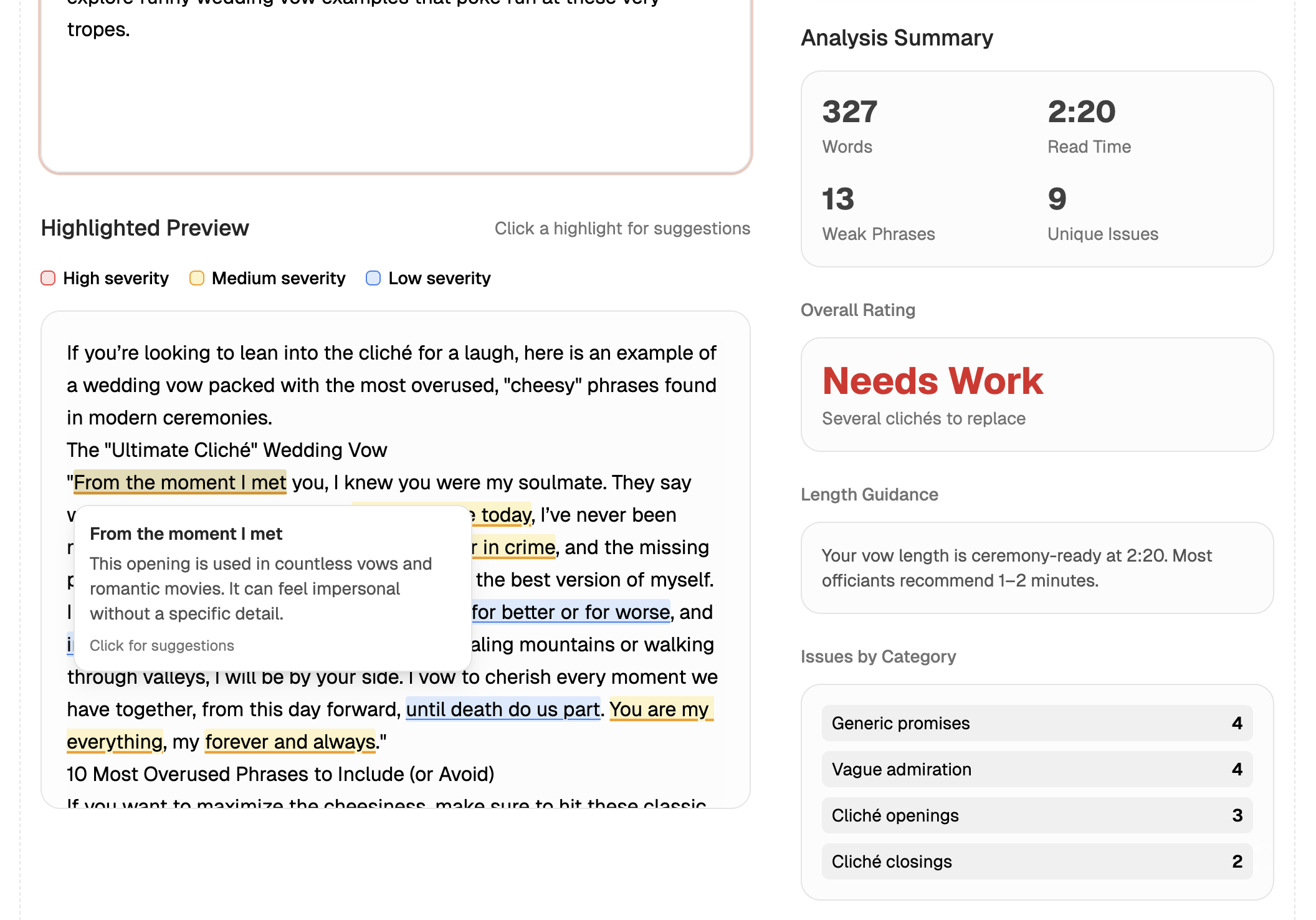This screenshot has height=920, width=1316.
Task: Click the Medium severity yellow swatch
Action: click(197, 278)
